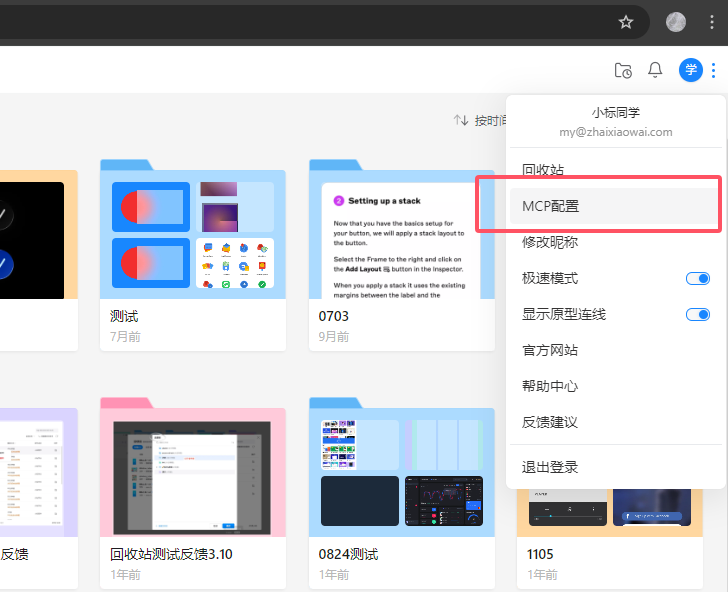Click the blue user avatar icon
Screen dimensions: 728x592
[690, 70]
